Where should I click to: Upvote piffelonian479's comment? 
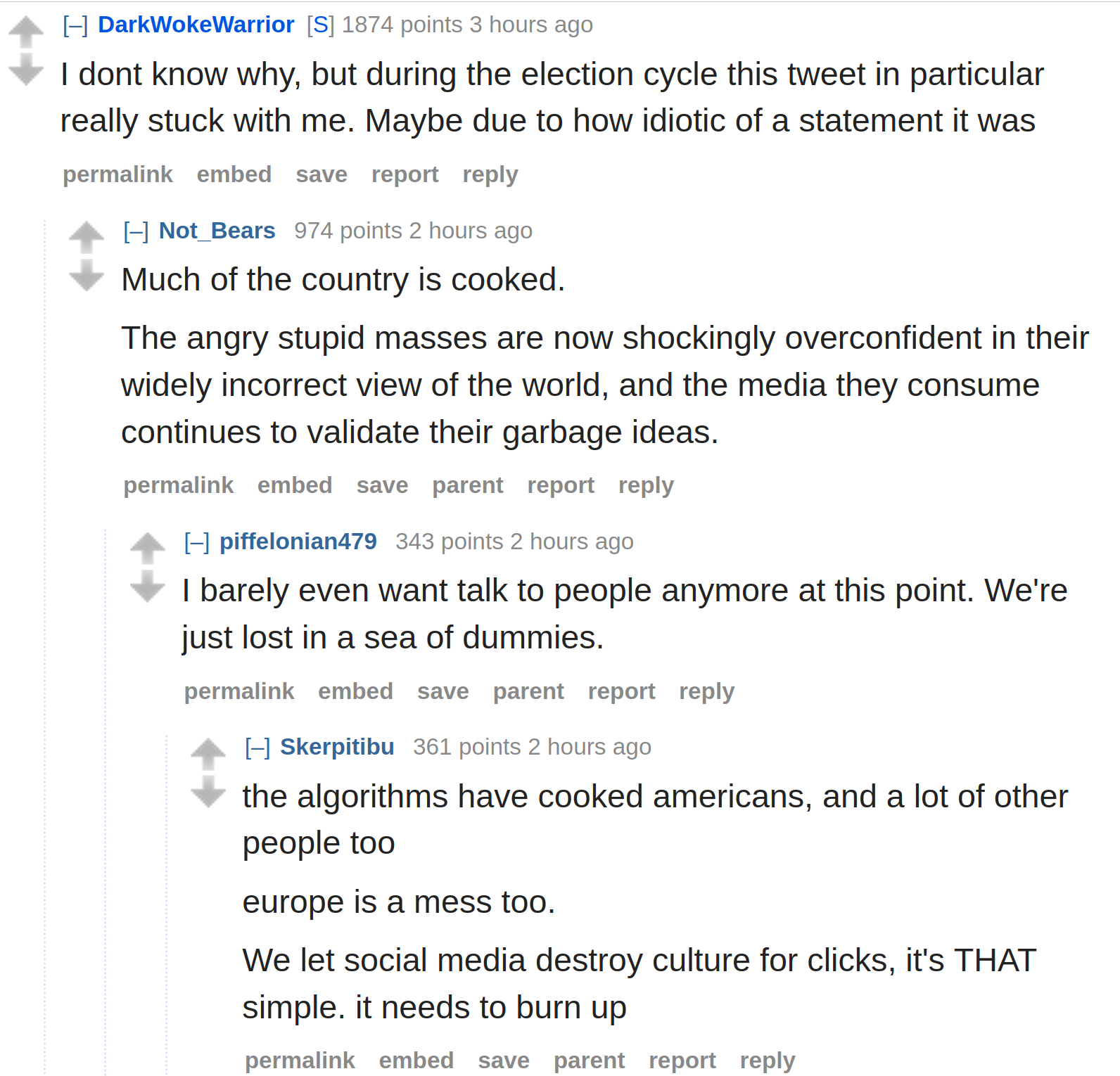[x=148, y=549]
